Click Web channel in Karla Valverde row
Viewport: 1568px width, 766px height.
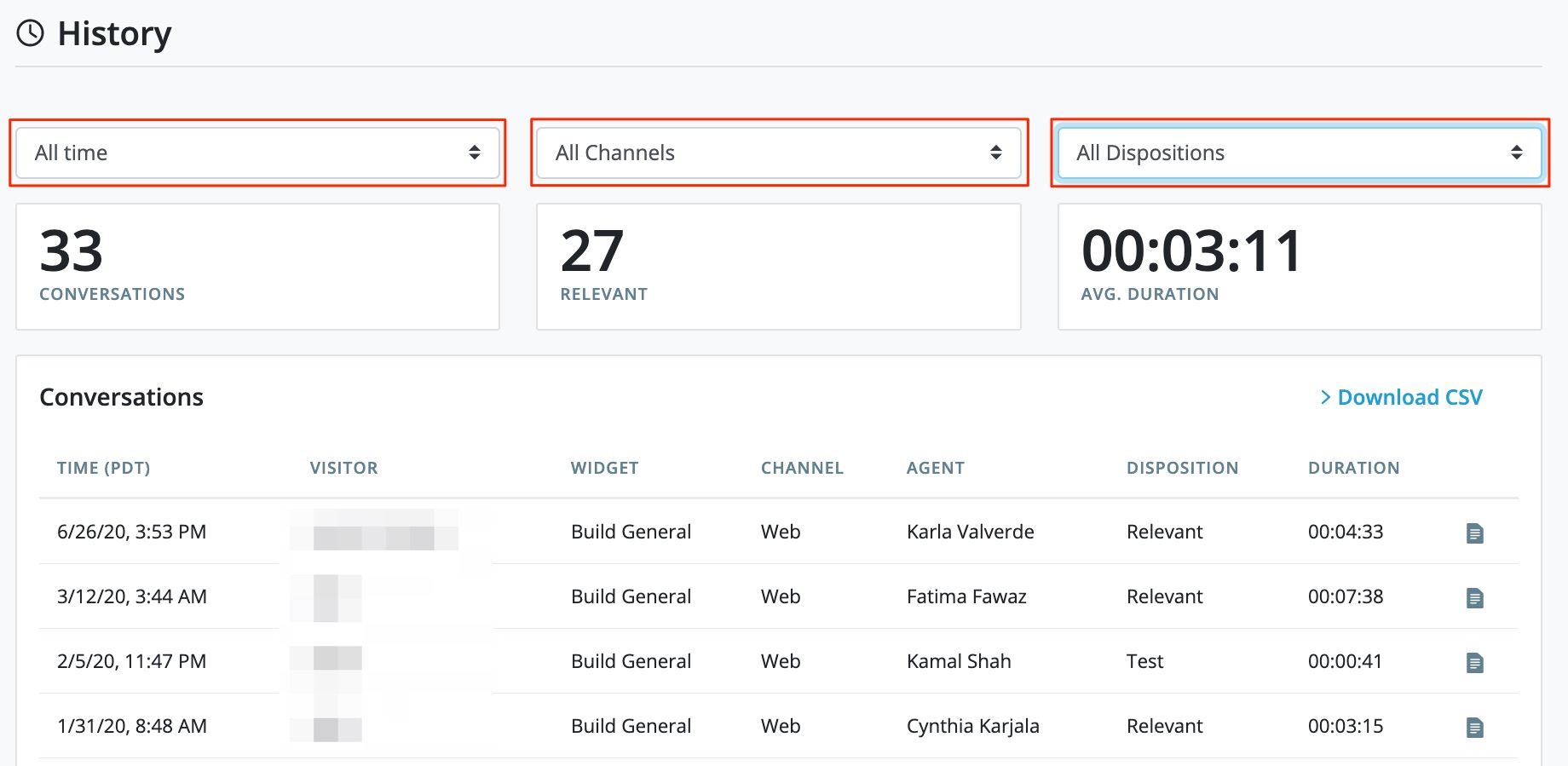[x=781, y=532]
